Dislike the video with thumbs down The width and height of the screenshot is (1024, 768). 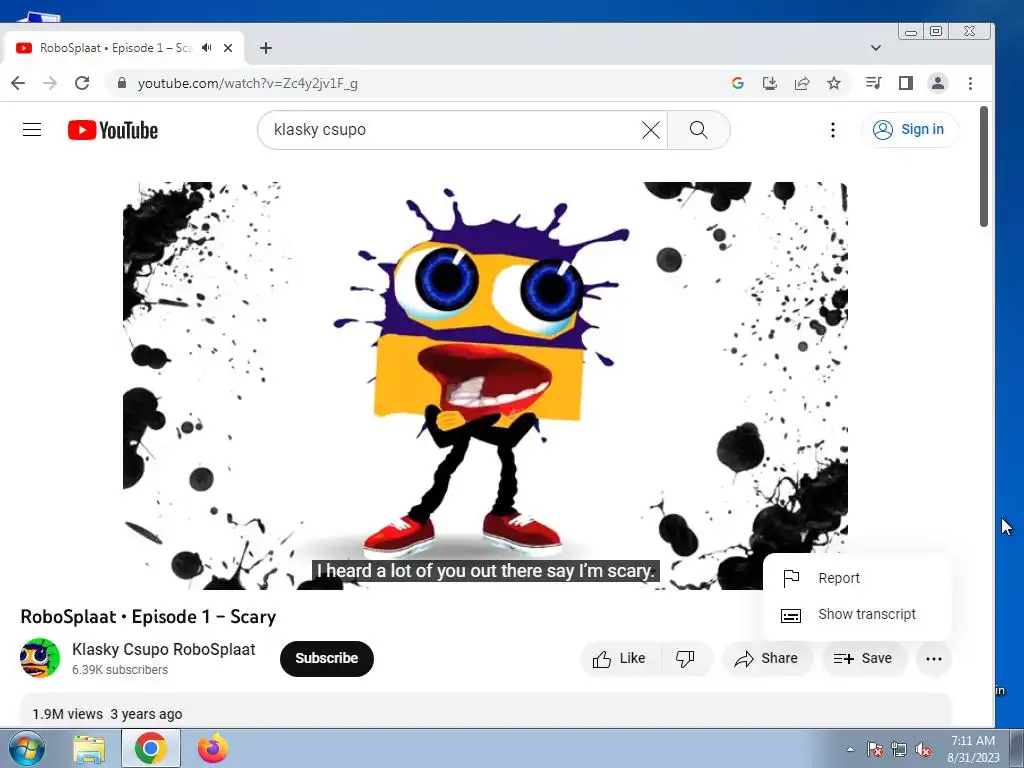point(686,658)
